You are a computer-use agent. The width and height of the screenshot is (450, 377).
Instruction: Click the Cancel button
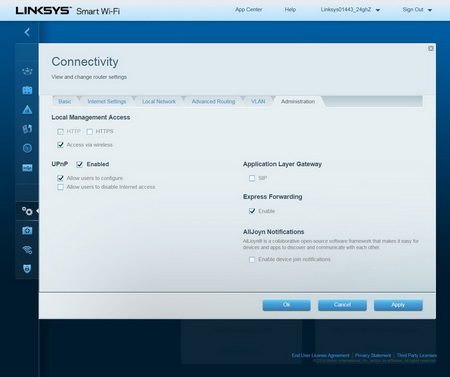pyautogui.click(x=342, y=305)
